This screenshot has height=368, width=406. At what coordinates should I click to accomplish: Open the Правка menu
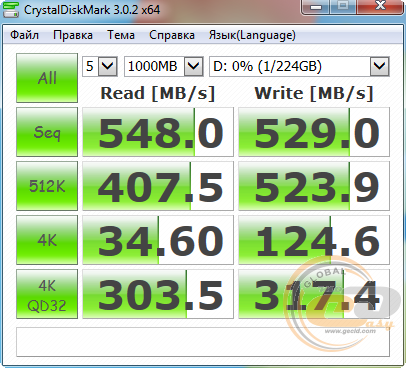[73, 35]
